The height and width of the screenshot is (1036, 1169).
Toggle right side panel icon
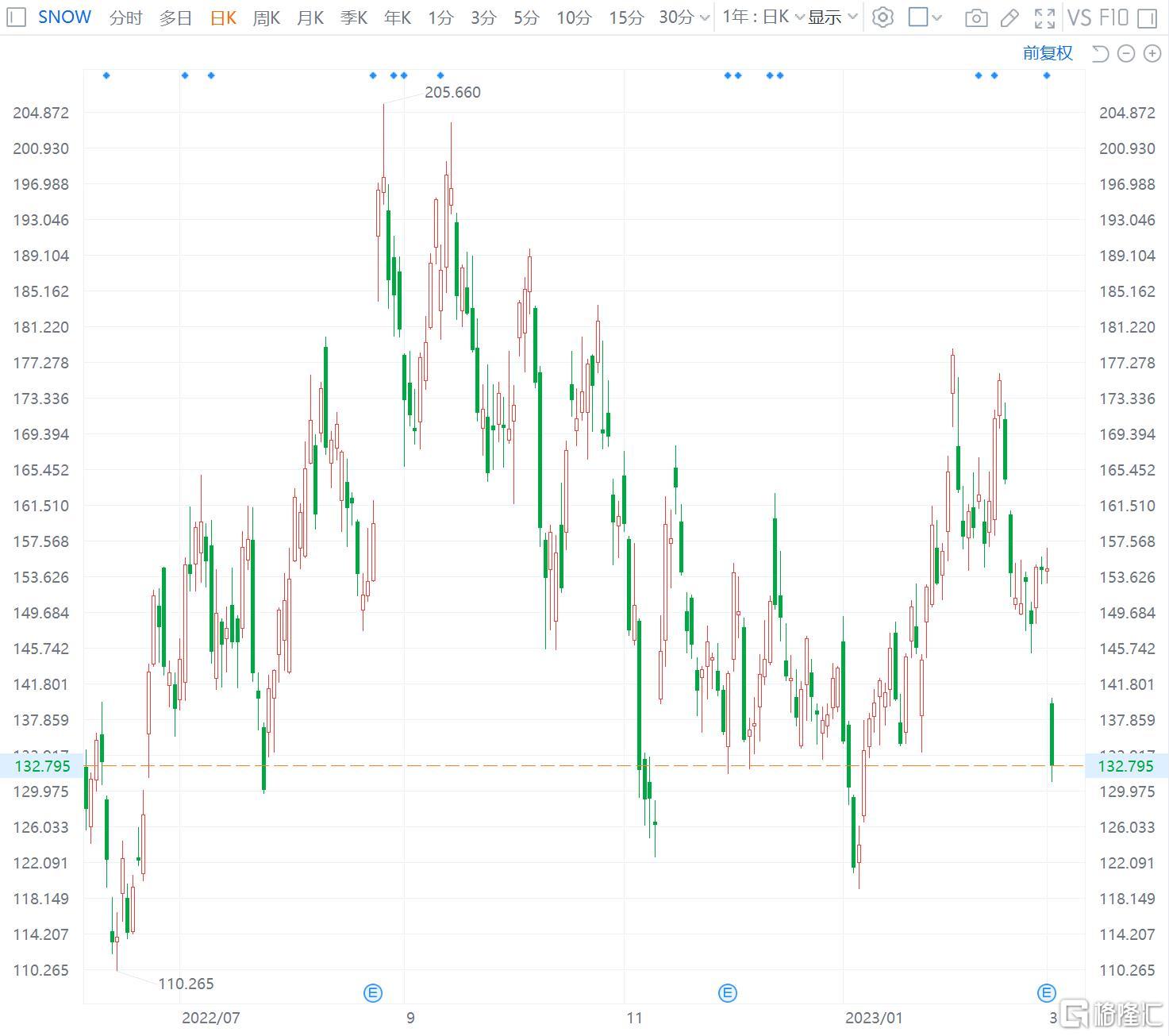point(1147,17)
